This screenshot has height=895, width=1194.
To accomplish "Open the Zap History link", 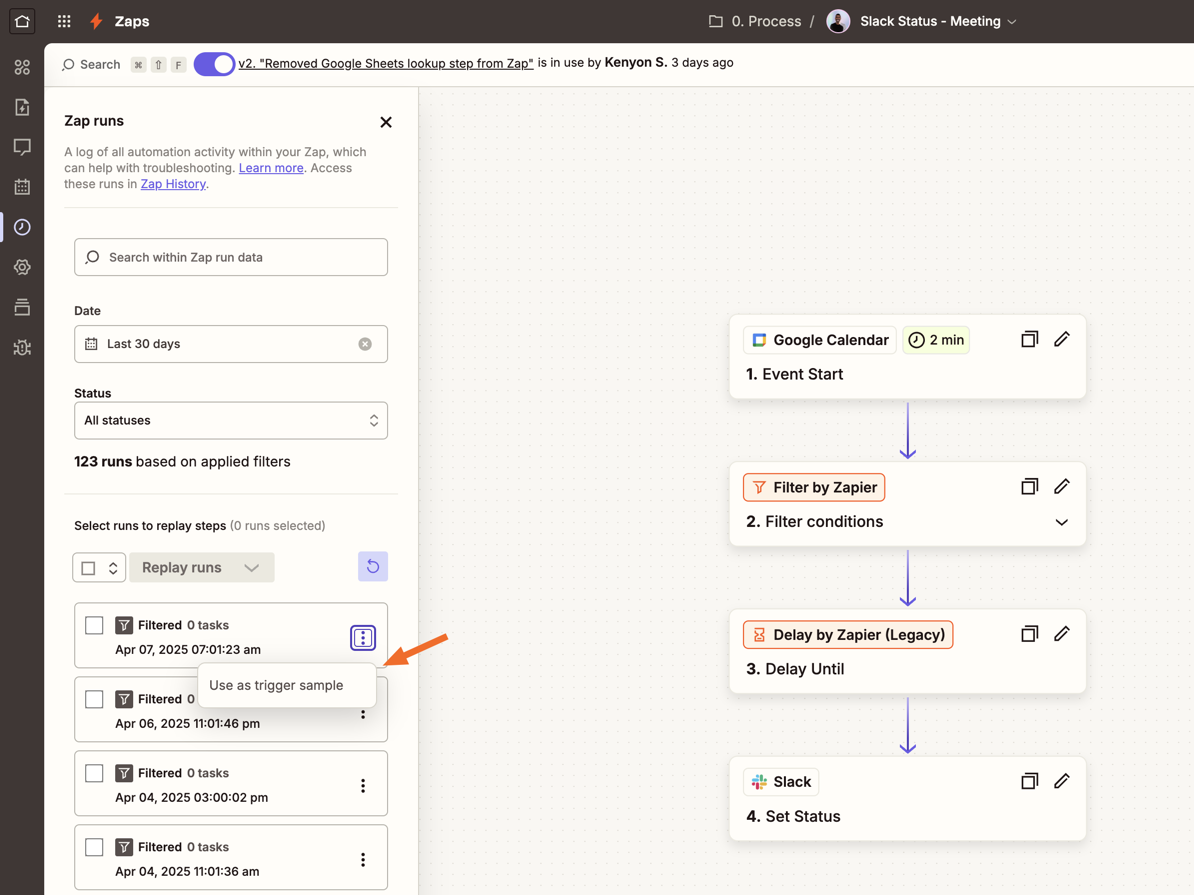I will click(x=173, y=184).
